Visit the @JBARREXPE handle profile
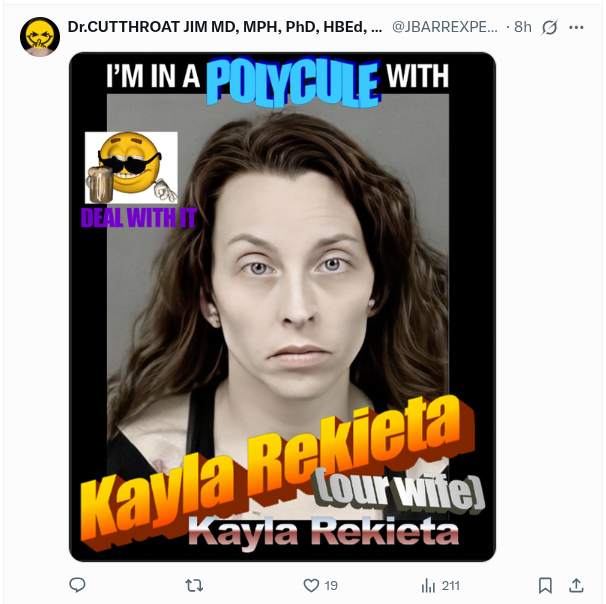 pyautogui.click(x=445, y=27)
